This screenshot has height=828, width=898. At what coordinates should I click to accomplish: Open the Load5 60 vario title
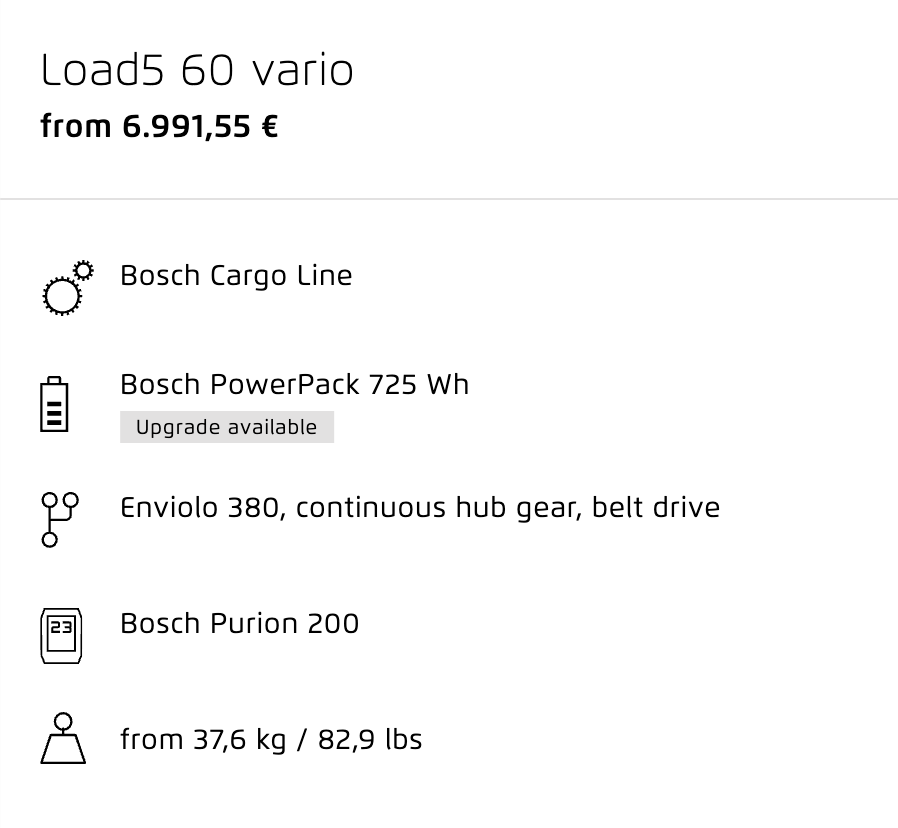(x=197, y=70)
